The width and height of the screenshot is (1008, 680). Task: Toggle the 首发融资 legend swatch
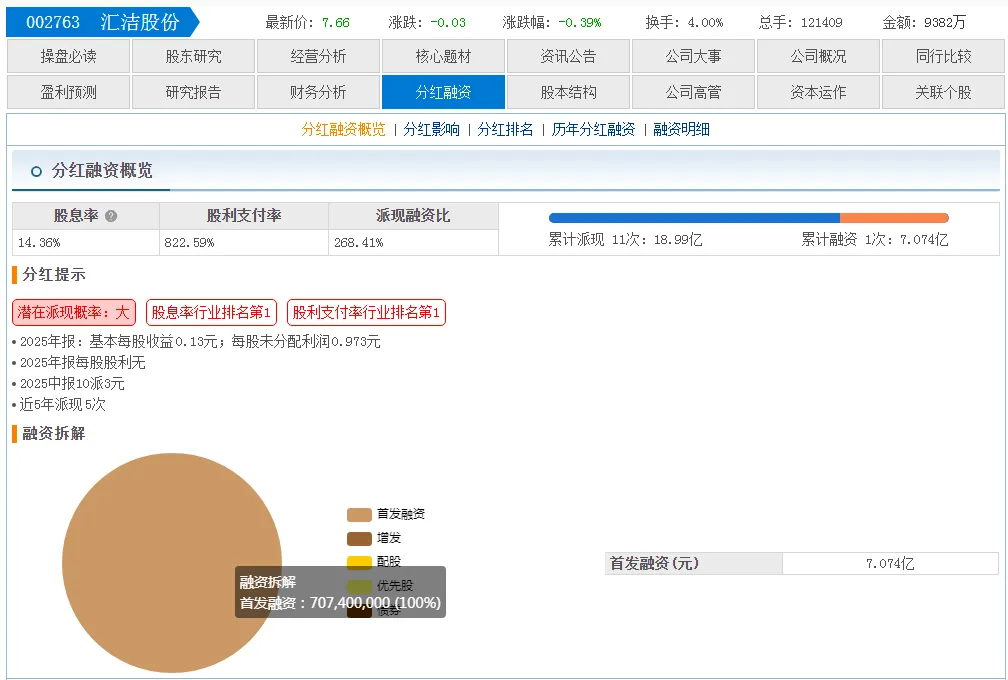(x=359, y=514)
